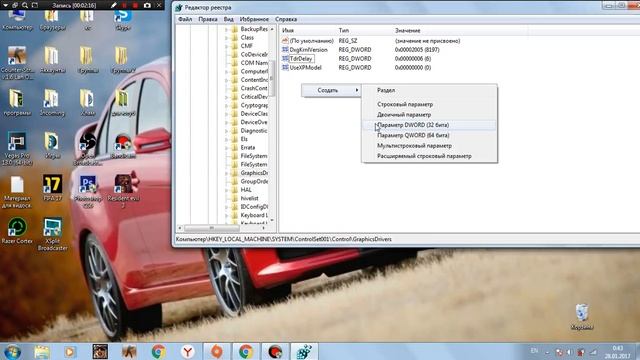Open the Razer Cortex desktop shortcut
The height and width of the screenshot is (360, 640).
(x=17, y=231)
